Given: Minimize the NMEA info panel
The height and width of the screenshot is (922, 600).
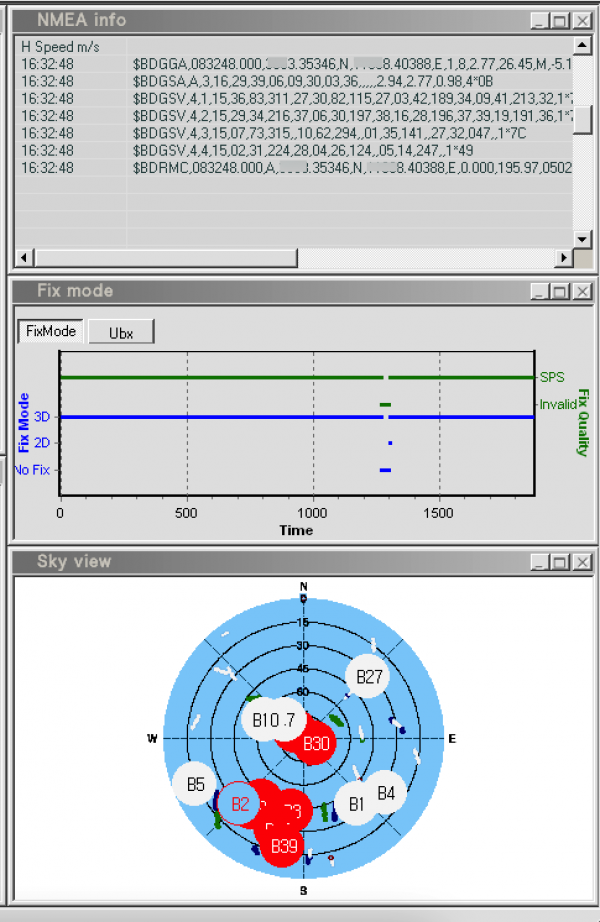Looking at the screenshot, I should 539,21.
